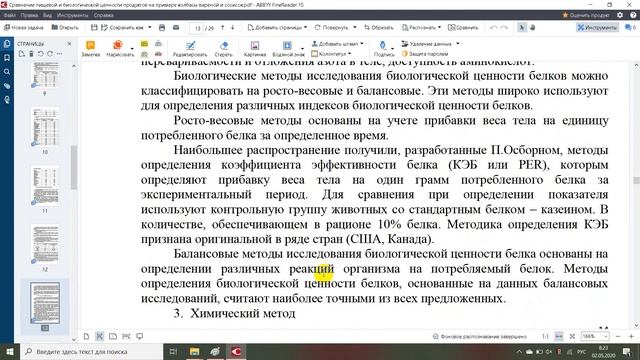Start a new task via Новая задача
The width and height of the screenshot is (640, 360).
23,27
